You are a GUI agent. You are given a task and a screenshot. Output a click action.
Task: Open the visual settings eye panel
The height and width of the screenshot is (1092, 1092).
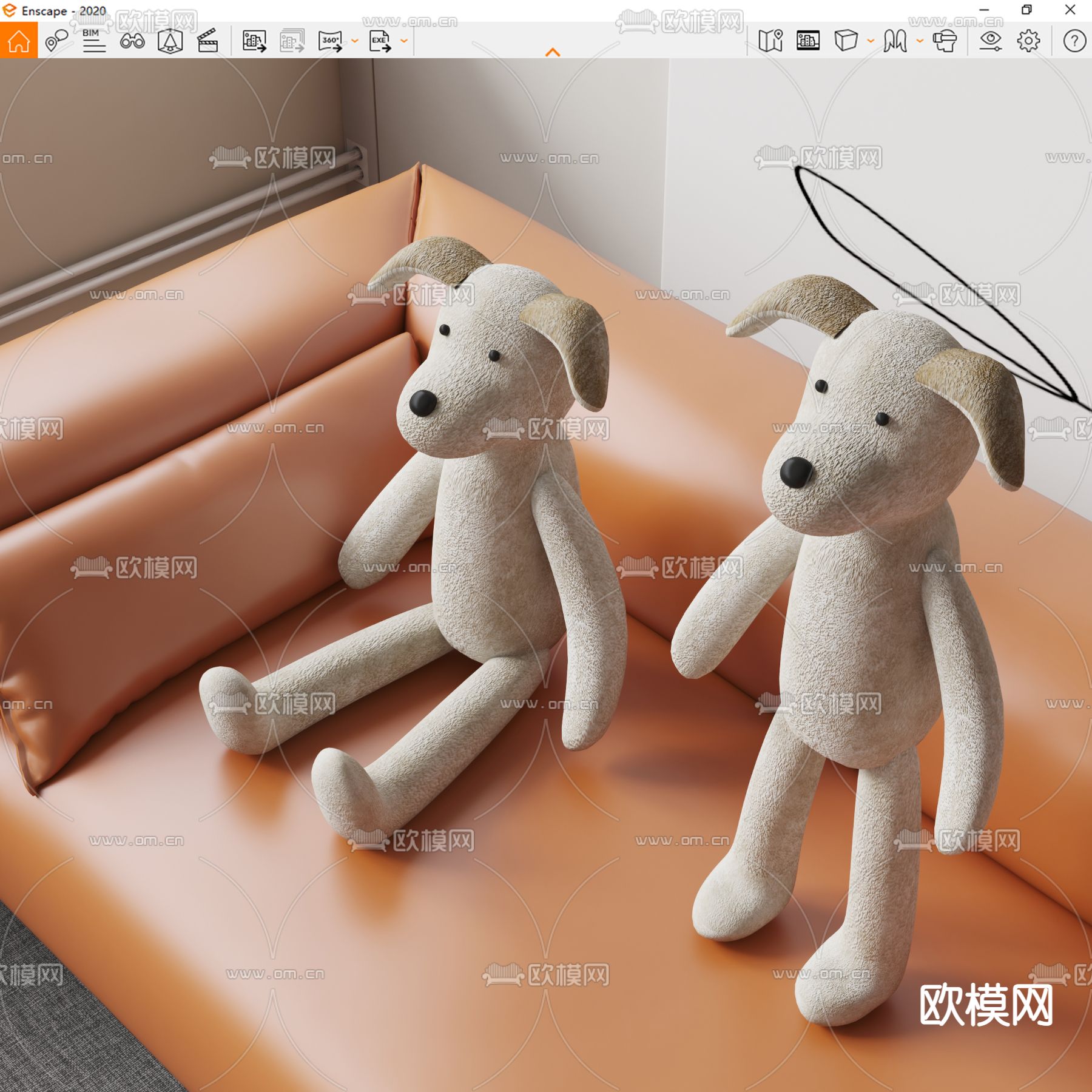991,41
